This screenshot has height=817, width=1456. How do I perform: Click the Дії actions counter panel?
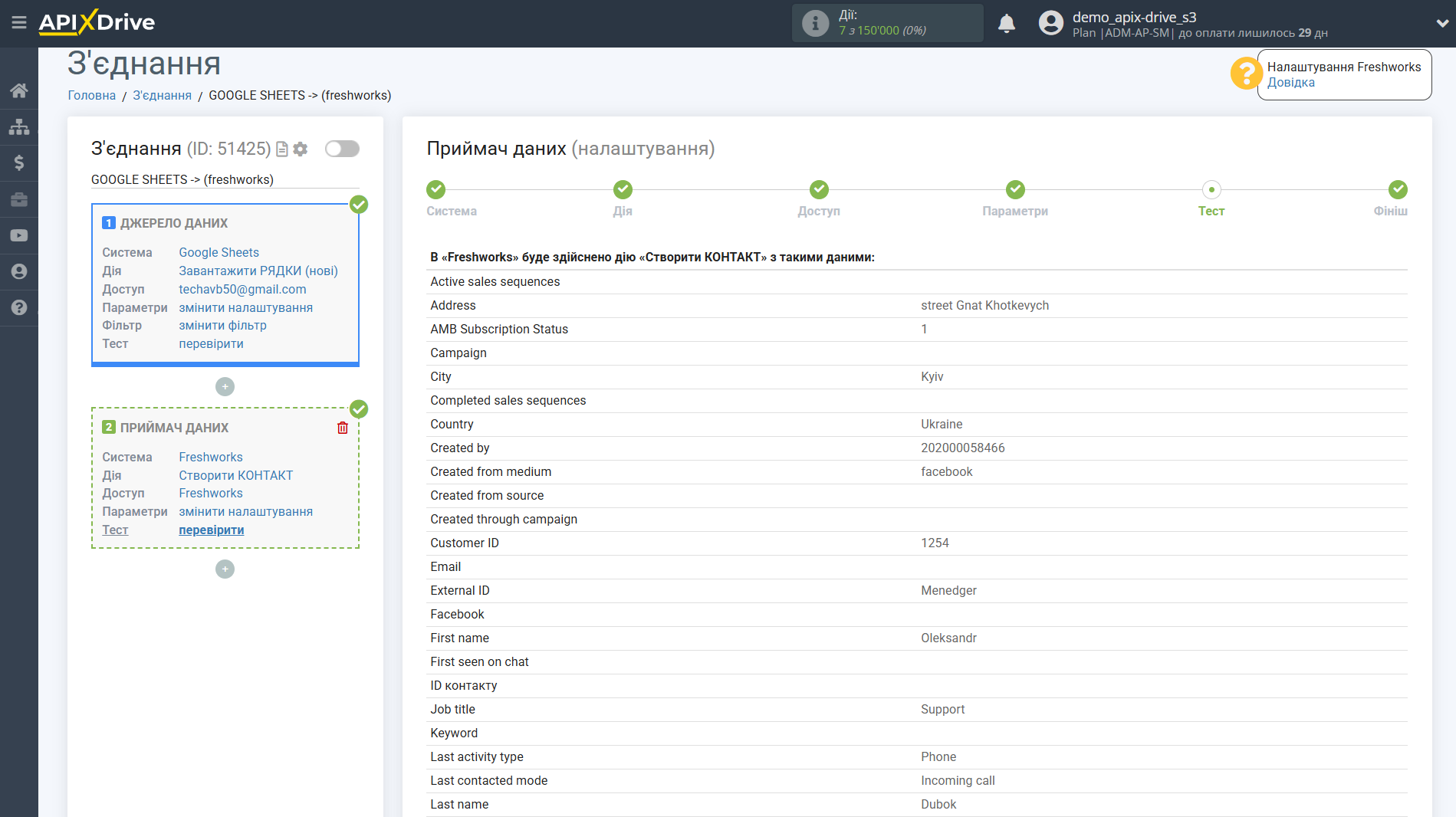tap(887, 23)
